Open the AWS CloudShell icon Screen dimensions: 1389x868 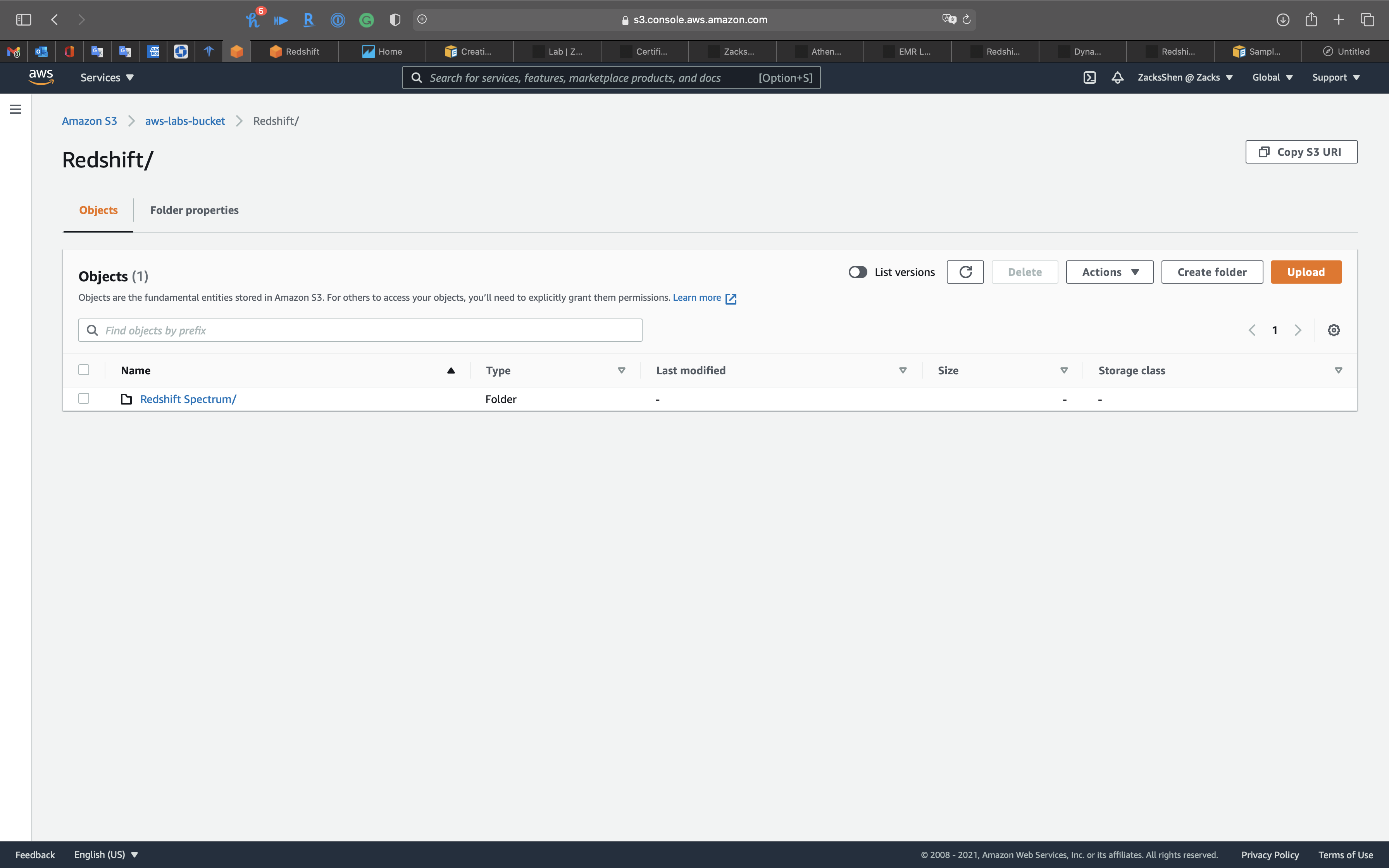(x=1089, y=77)
